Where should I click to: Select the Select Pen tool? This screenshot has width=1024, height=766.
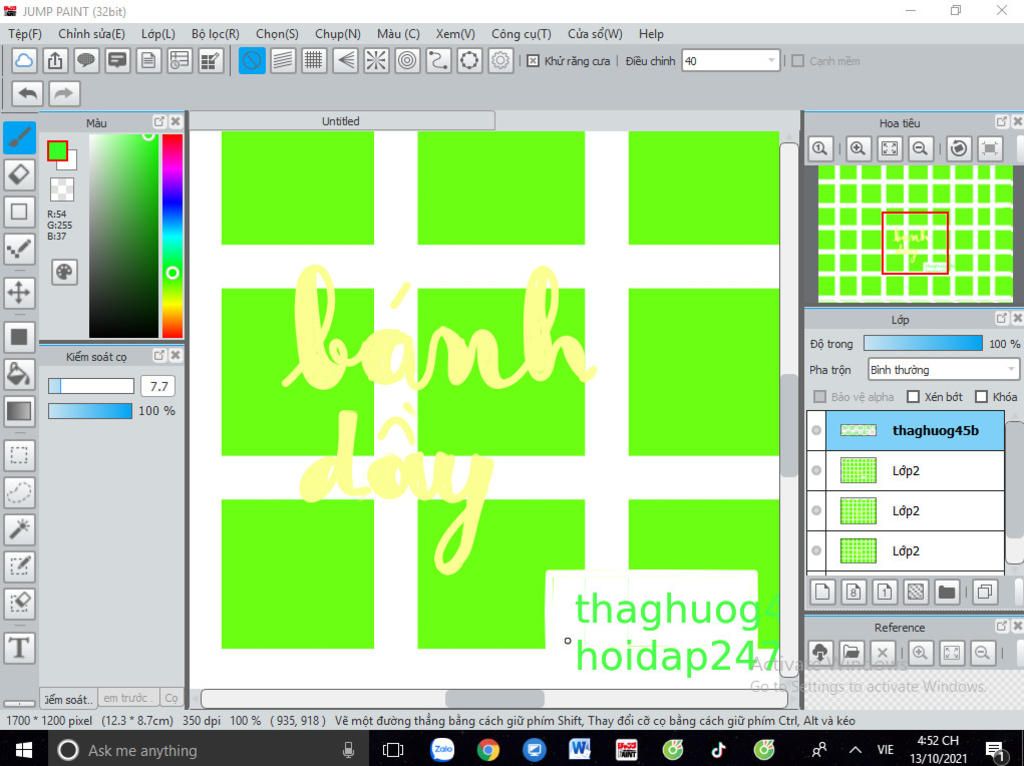19,566
